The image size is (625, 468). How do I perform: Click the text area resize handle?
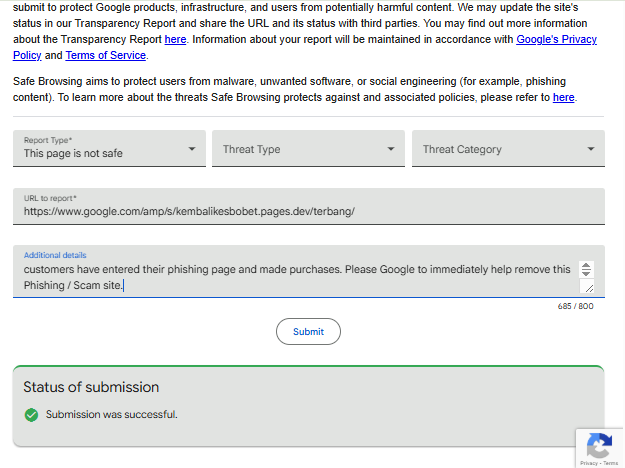(x=587, y=287)
